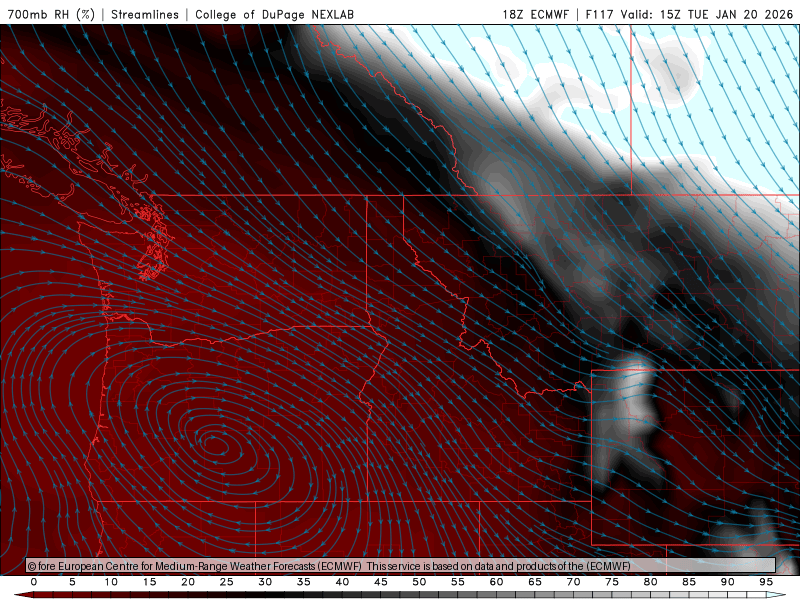Click the "60" value on the color scale
This screenshot has width=800, height=600.
496,582
